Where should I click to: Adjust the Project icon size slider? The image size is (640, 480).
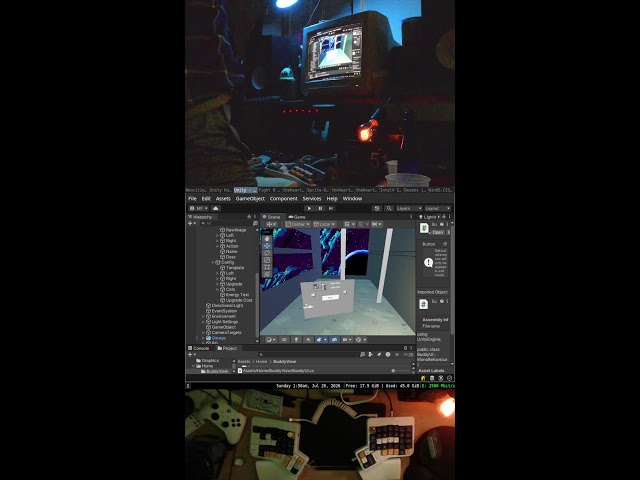click(402, 371)
